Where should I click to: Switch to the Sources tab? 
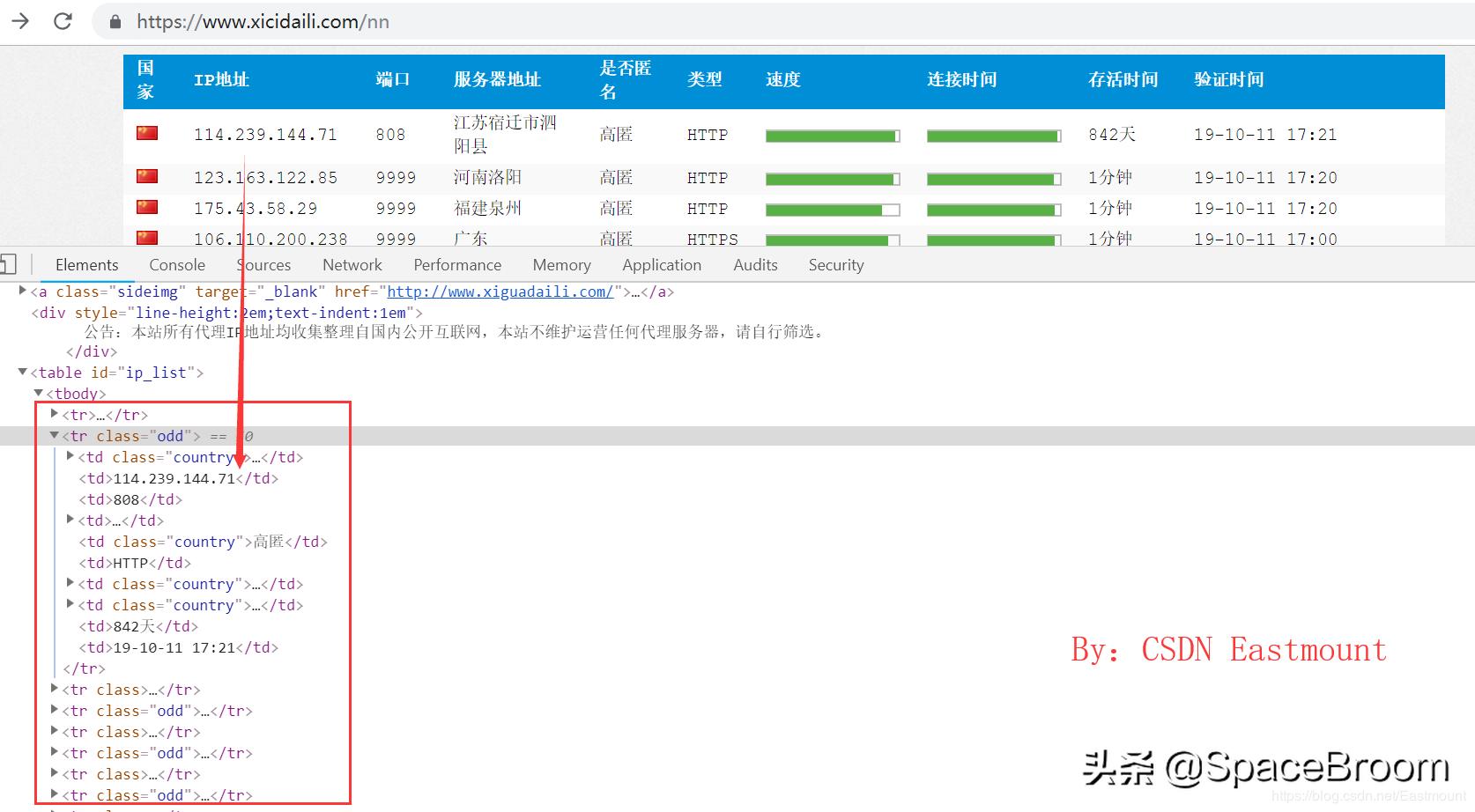coord(263,264)
